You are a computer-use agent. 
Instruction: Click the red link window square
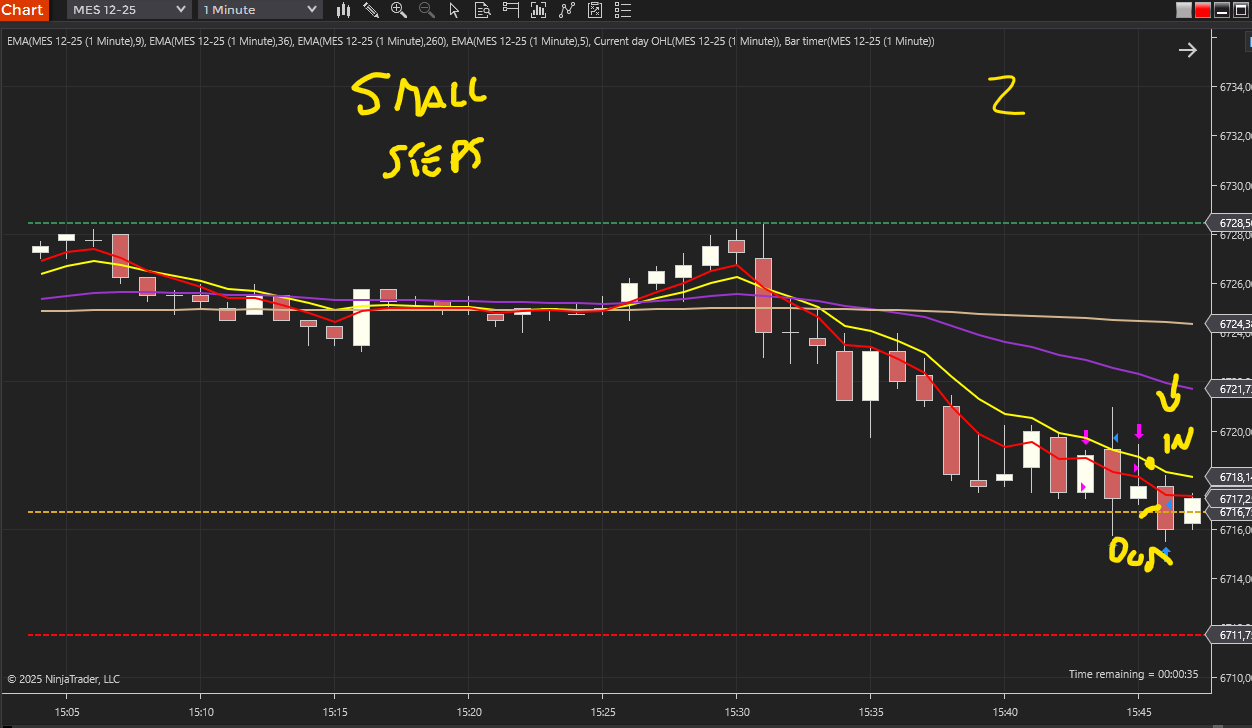tap(1203, 10)
